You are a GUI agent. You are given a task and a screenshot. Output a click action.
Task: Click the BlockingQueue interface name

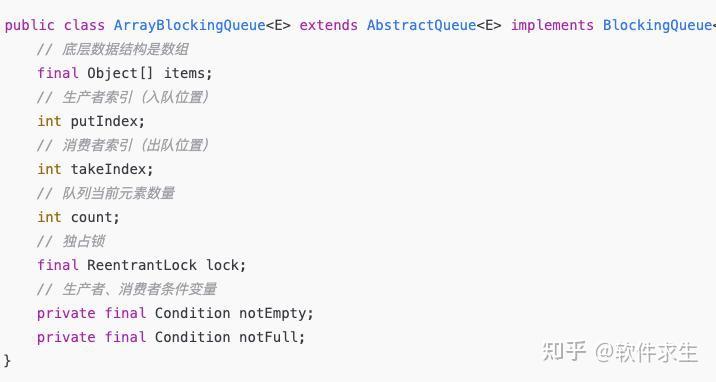659,25
